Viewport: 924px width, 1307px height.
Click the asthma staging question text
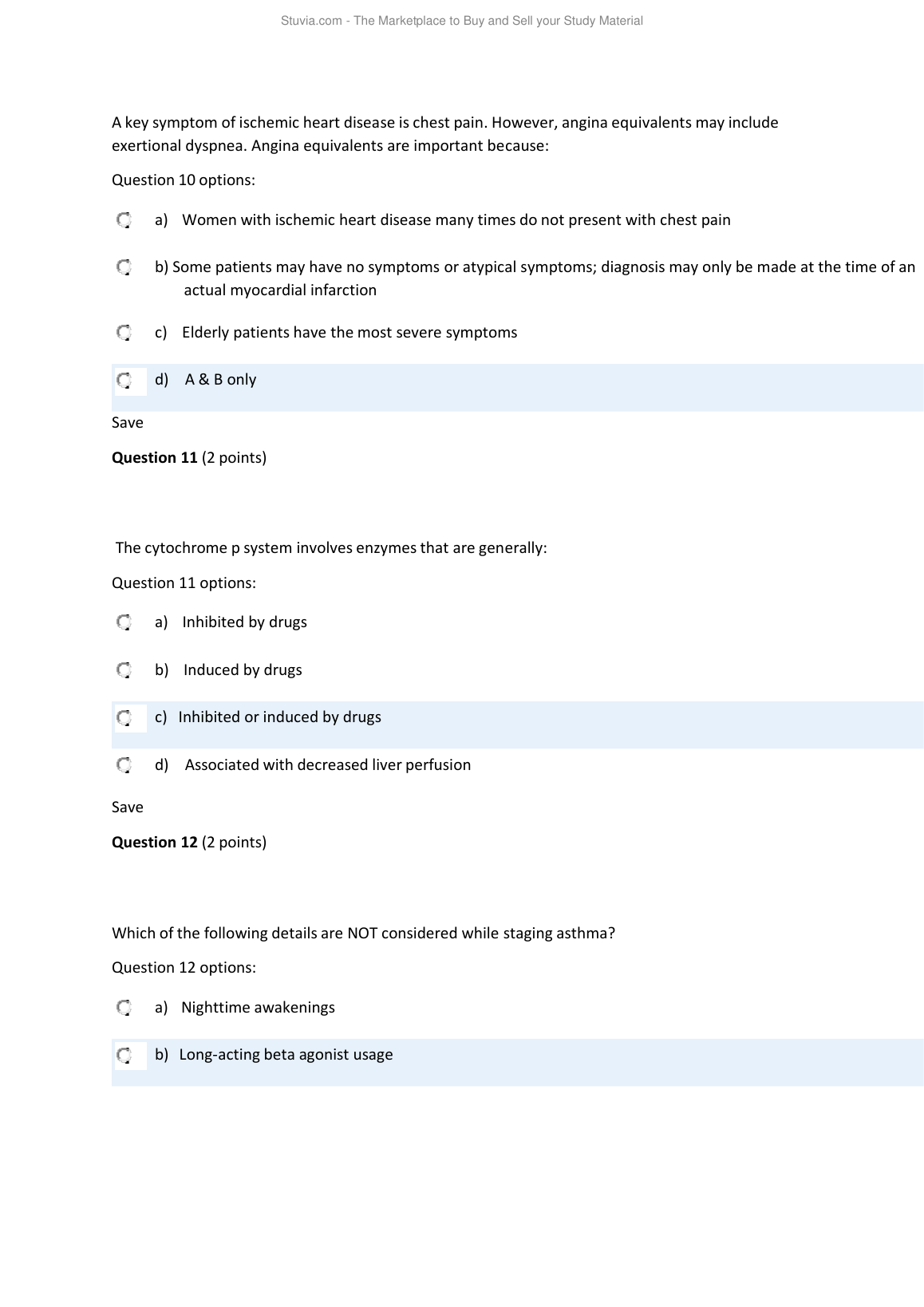[363, 934]
